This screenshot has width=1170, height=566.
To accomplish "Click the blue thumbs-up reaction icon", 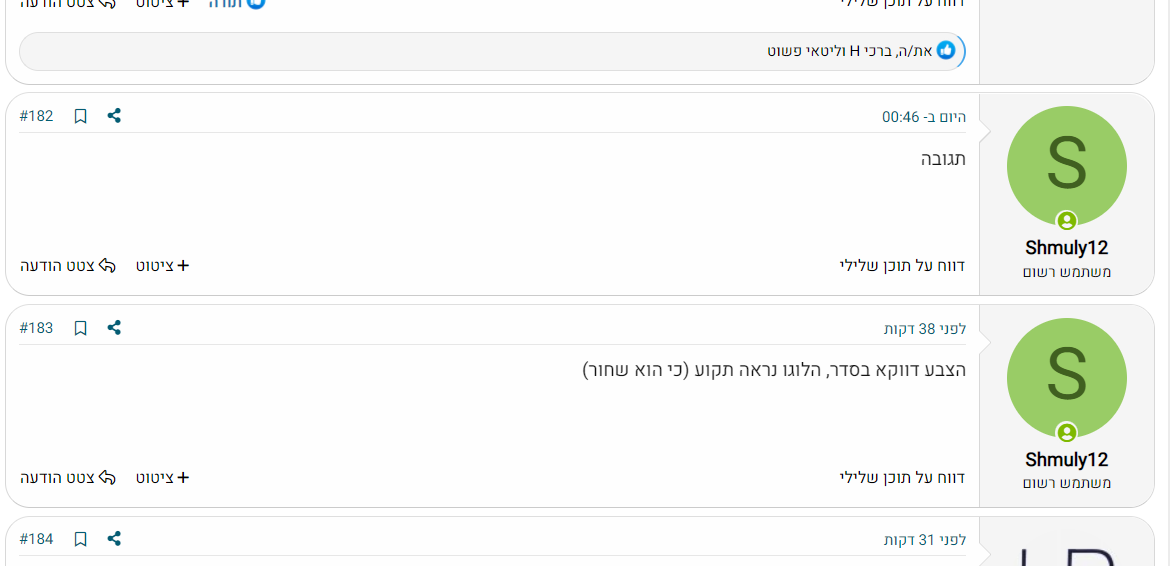I will [946, 50].
